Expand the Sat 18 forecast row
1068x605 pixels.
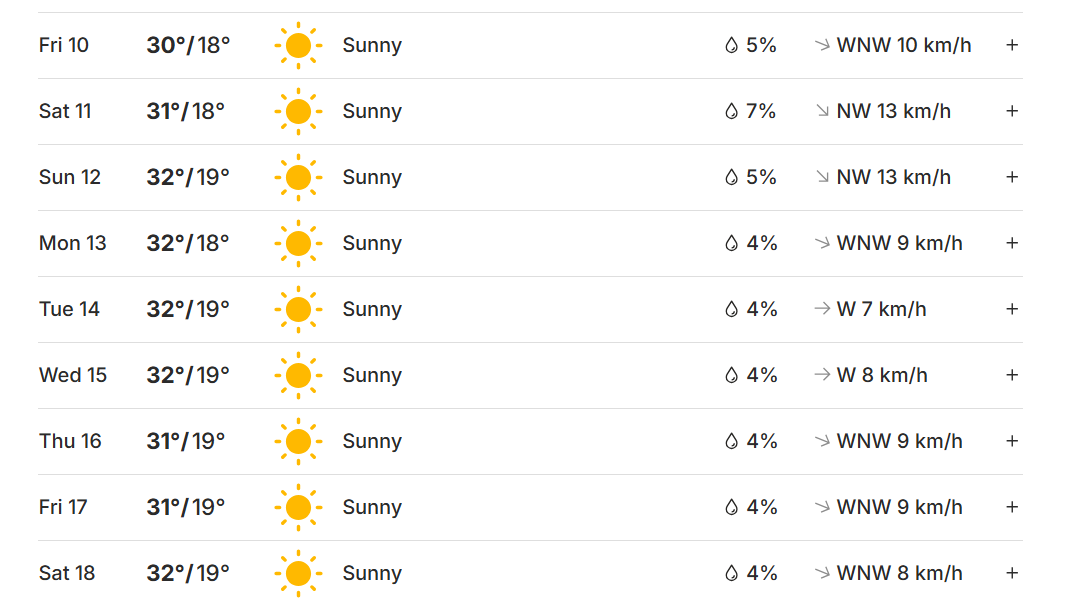[x=1012, y=573]
